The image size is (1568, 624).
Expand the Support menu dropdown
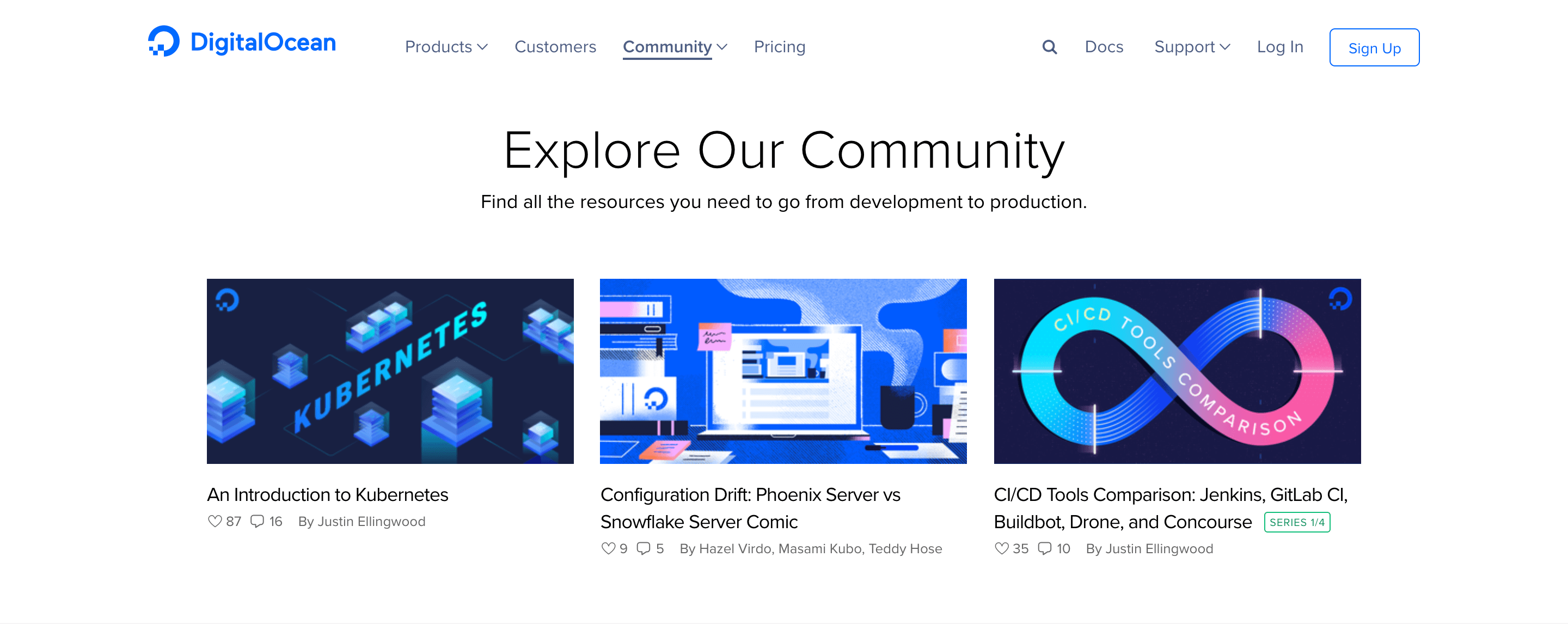click(x=1191, y=47)
